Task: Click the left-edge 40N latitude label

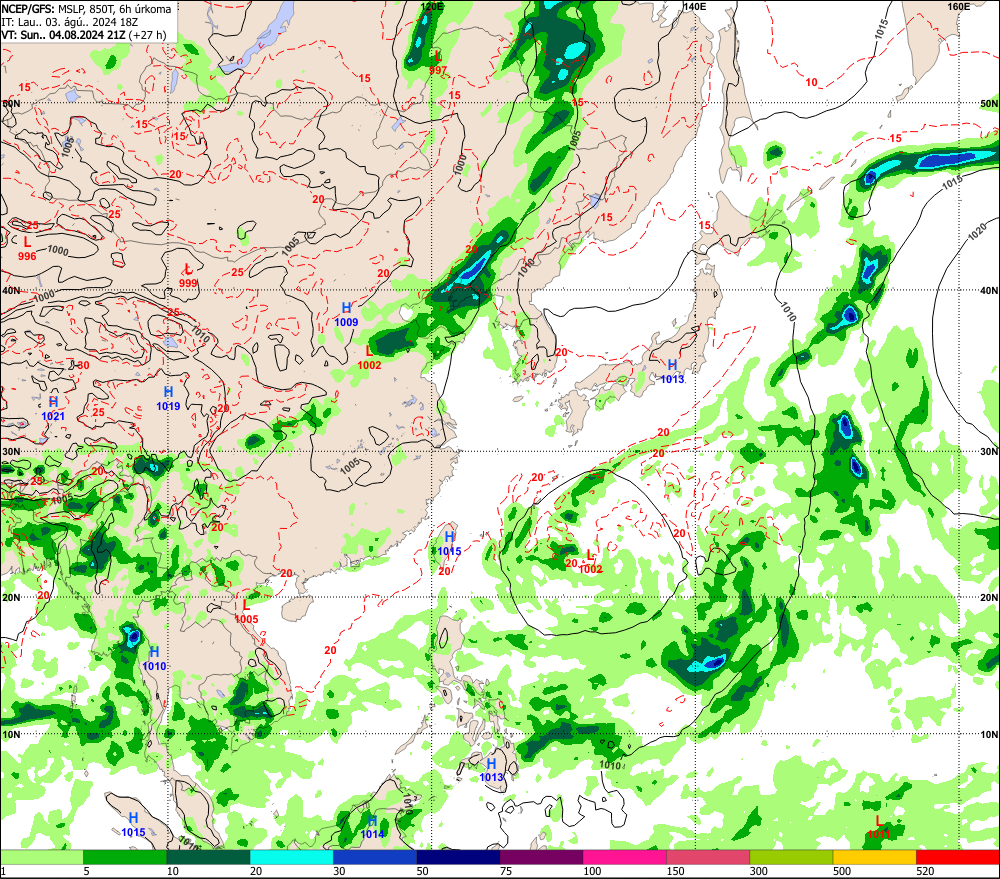Action: (11, 290)
